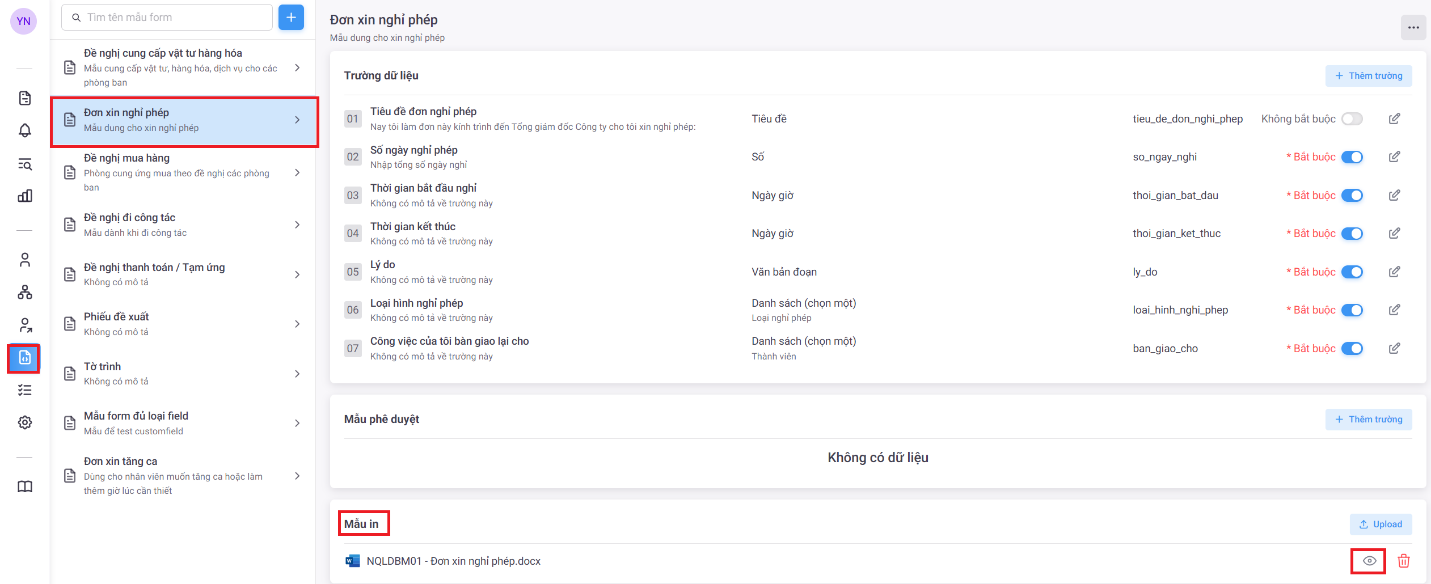
Task: Enable required toggle for 'Tiêu đề đơn nghỉ phép'
Action: coord(1352,119)
